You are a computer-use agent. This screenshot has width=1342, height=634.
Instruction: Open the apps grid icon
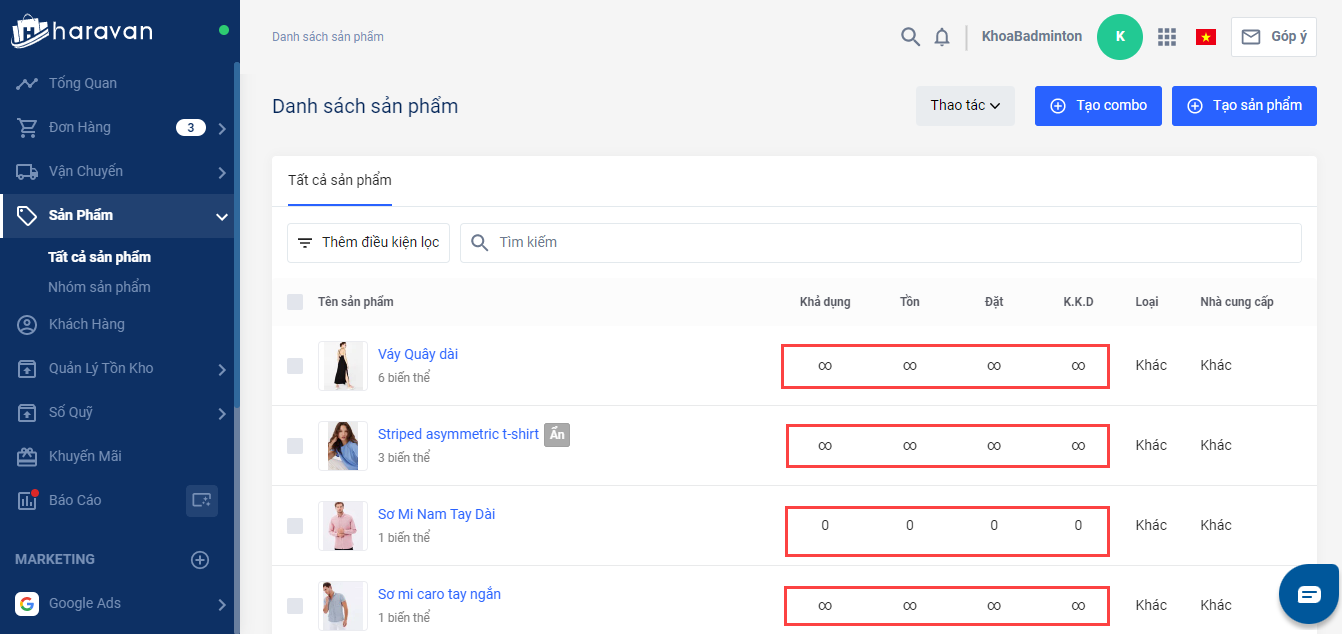(1166, 37)
